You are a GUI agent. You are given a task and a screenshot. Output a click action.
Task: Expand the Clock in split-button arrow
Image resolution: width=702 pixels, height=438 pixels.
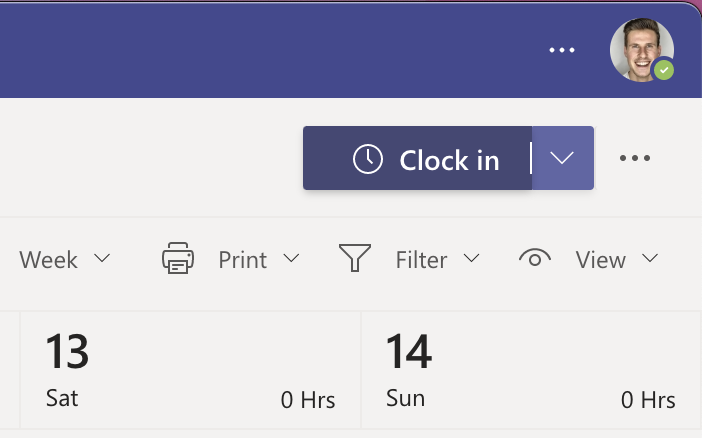(x=563, y=158)
